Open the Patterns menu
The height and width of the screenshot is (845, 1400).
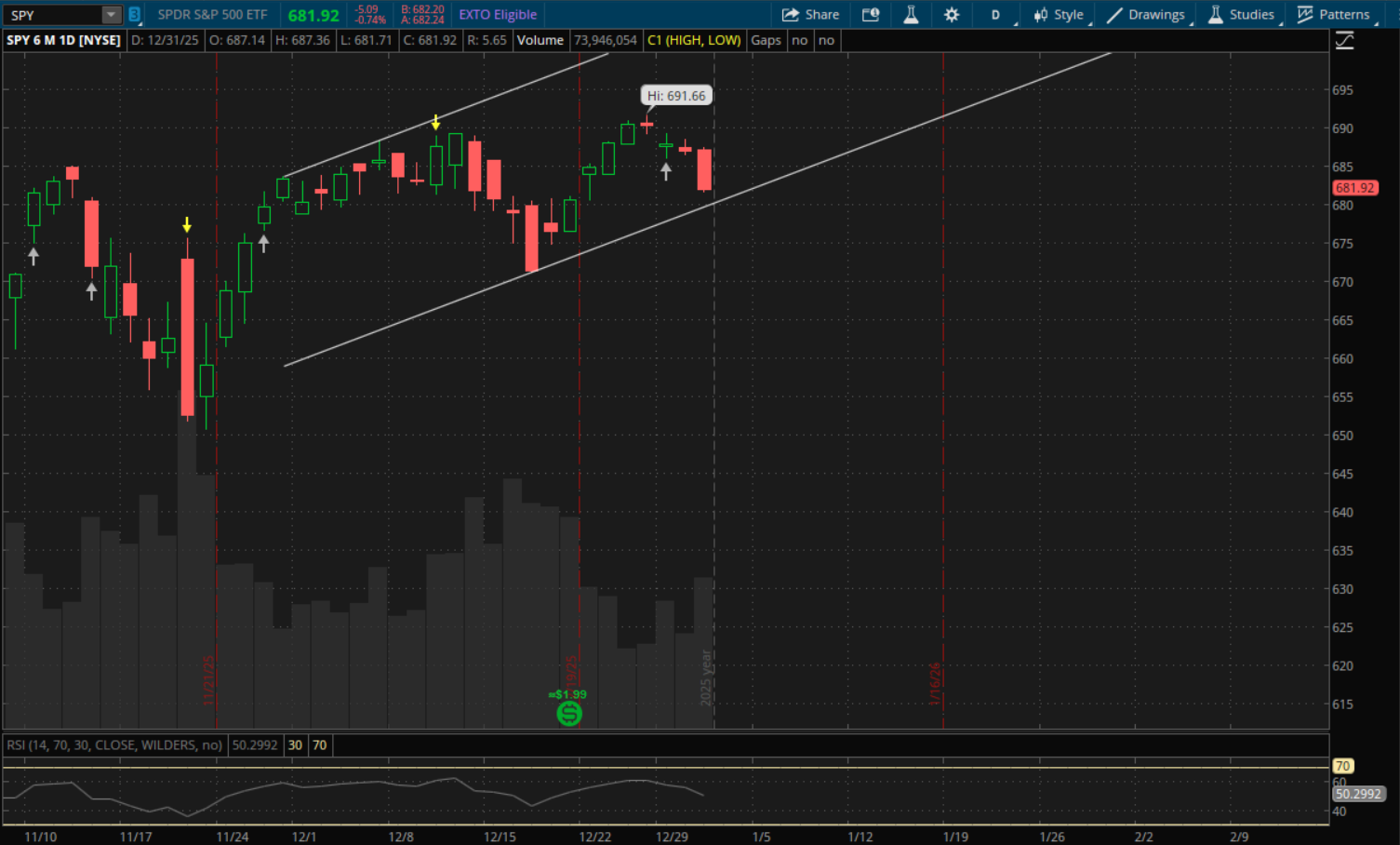pyautogui.click(x=1334, y=15)
